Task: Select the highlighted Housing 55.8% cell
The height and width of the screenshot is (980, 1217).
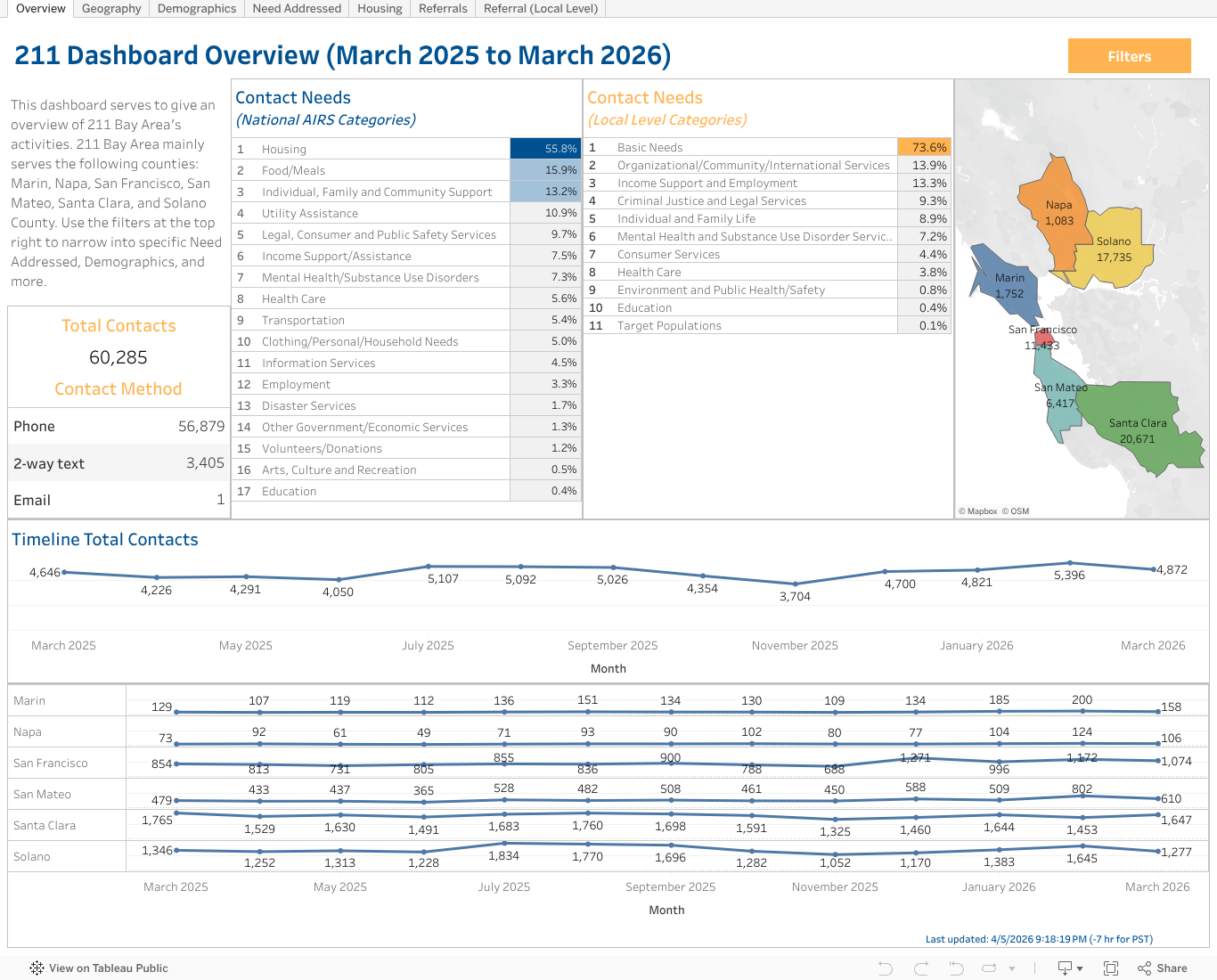Action: [x=544, y=148]
